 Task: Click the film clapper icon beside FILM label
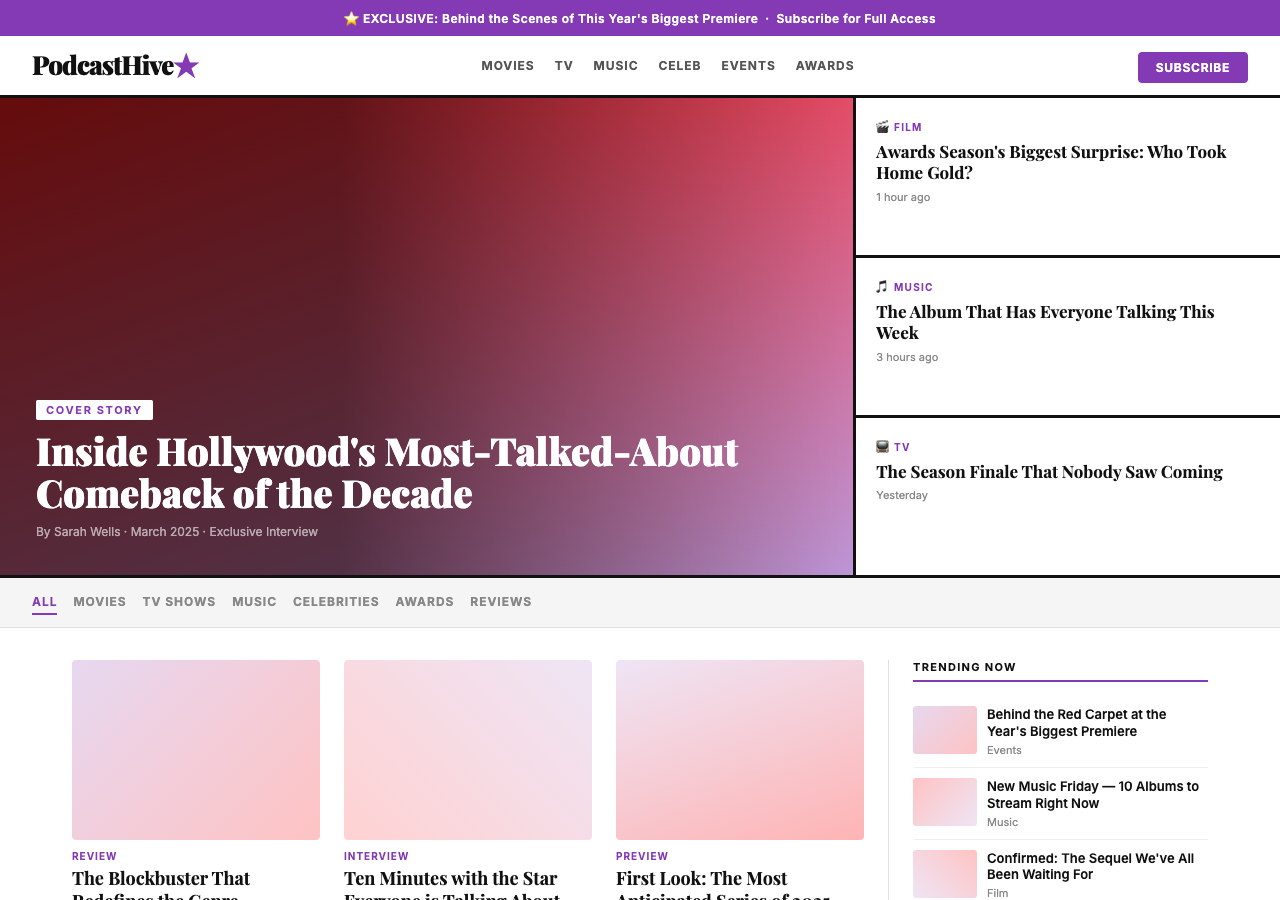(x=881, y=127)
